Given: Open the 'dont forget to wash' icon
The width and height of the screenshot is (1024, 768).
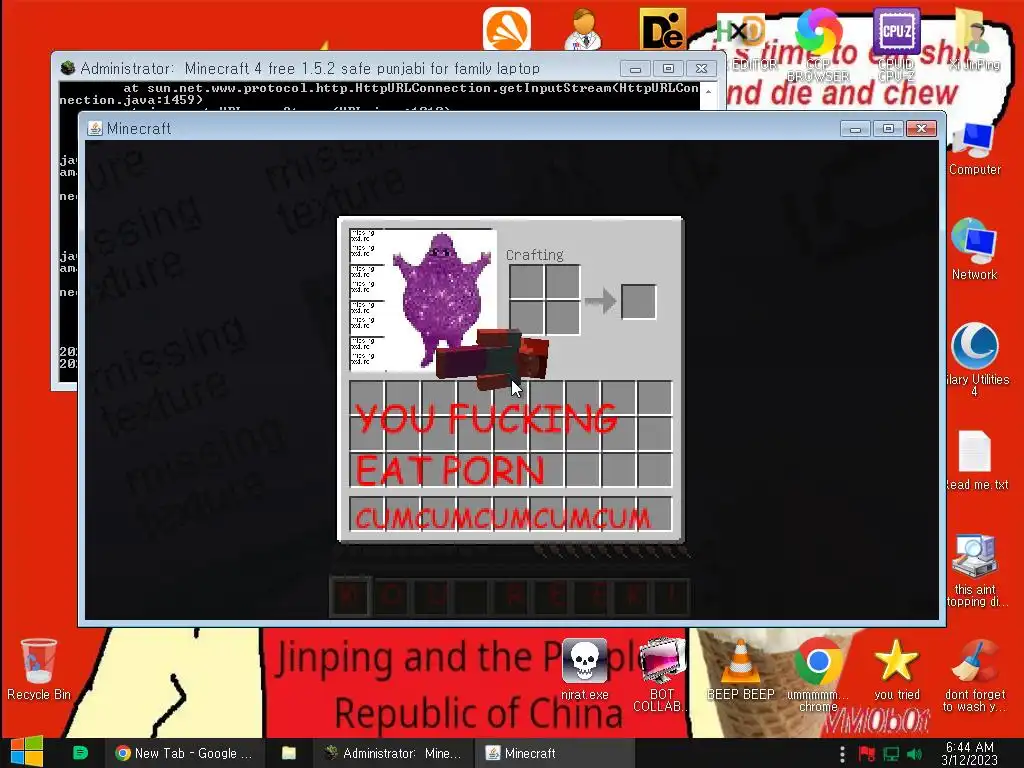Looking at the screenshot, I should [x=974, y=674].
